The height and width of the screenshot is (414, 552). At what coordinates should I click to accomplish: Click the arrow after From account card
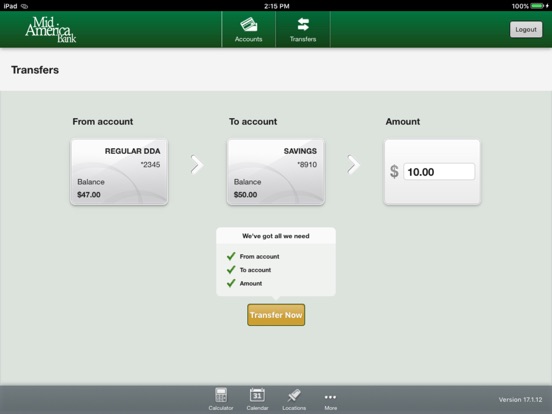coord(197,164)
